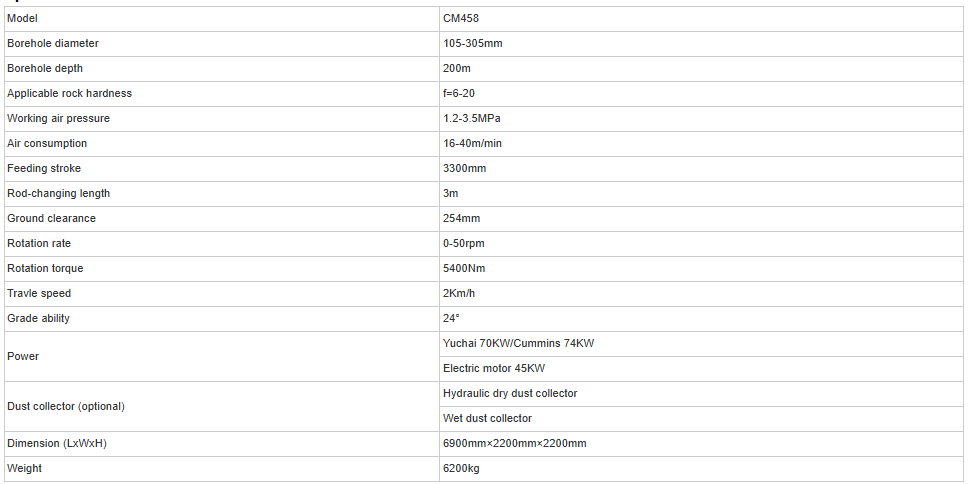Screen dimensions: 969x484
Task: Select the Rotation rate 0-50rpm value
Action: click(464, 244)
